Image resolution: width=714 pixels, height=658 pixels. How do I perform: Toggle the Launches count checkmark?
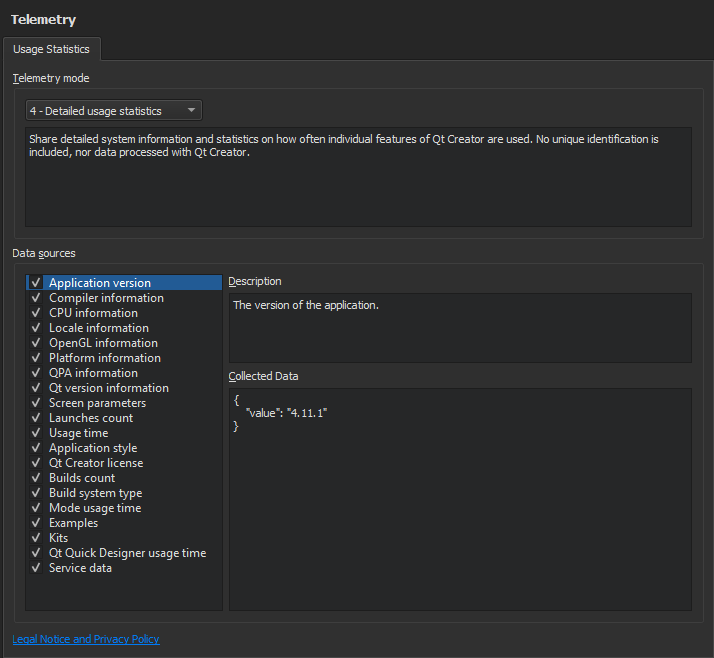pyautogui.click(x=35, y=418)
